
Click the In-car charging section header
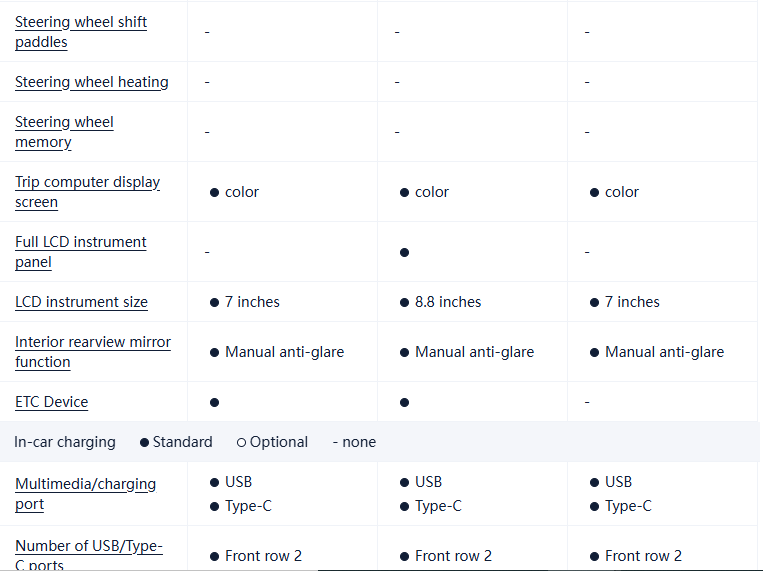point(65,442)
